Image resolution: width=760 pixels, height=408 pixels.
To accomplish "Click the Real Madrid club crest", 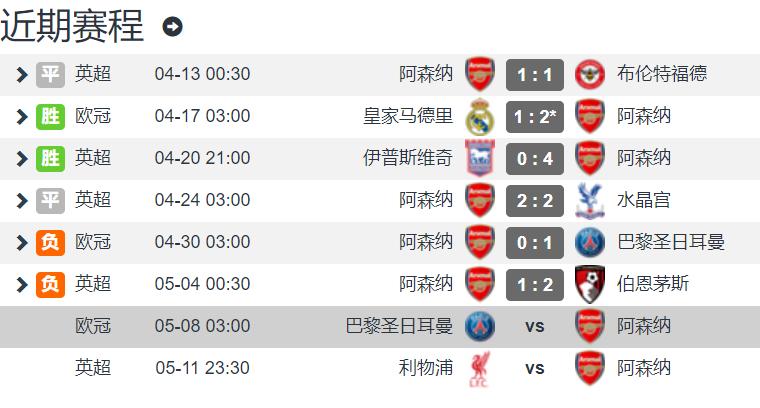I will (480, 117).
